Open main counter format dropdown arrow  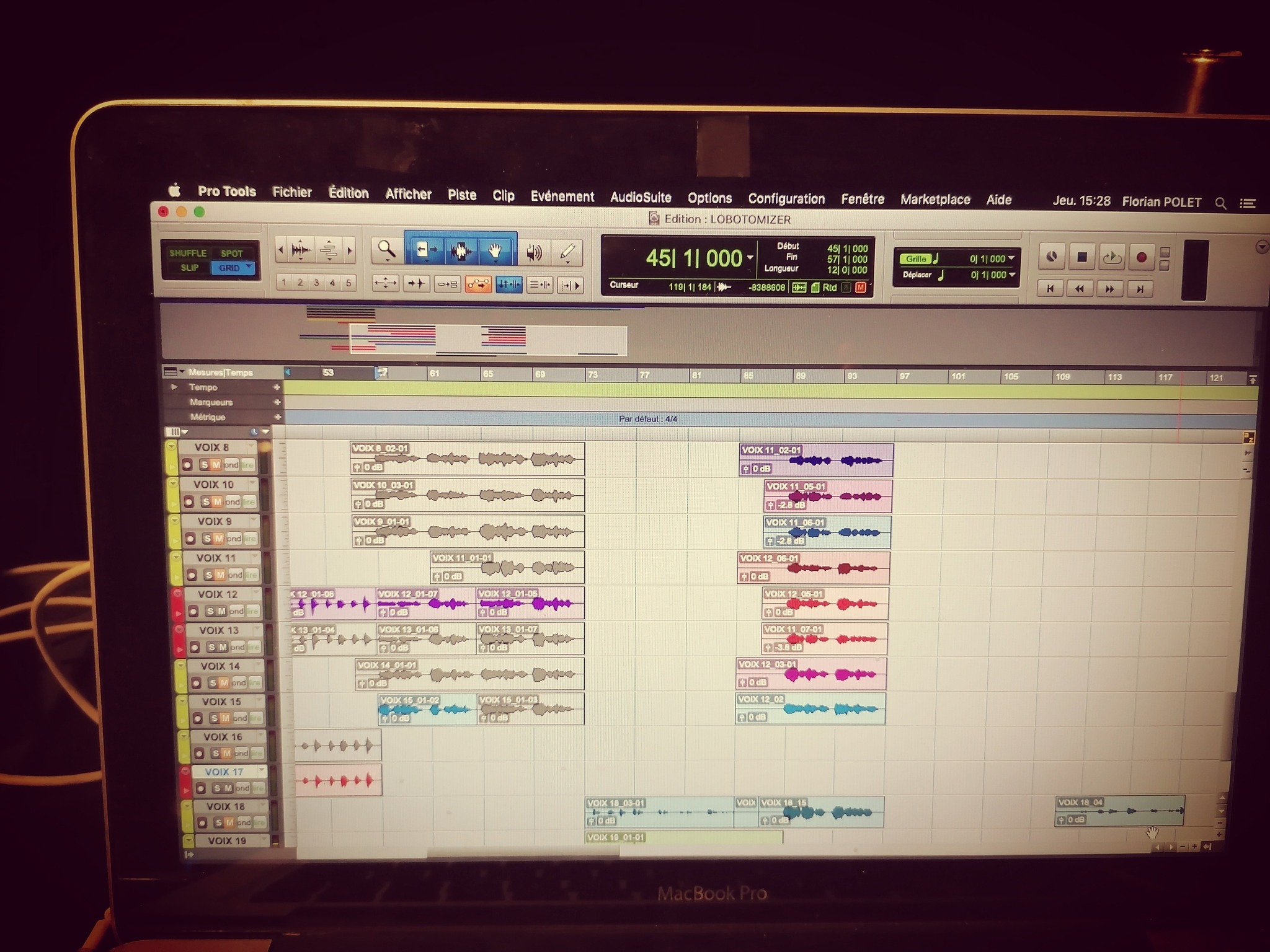tap(750, 258)
